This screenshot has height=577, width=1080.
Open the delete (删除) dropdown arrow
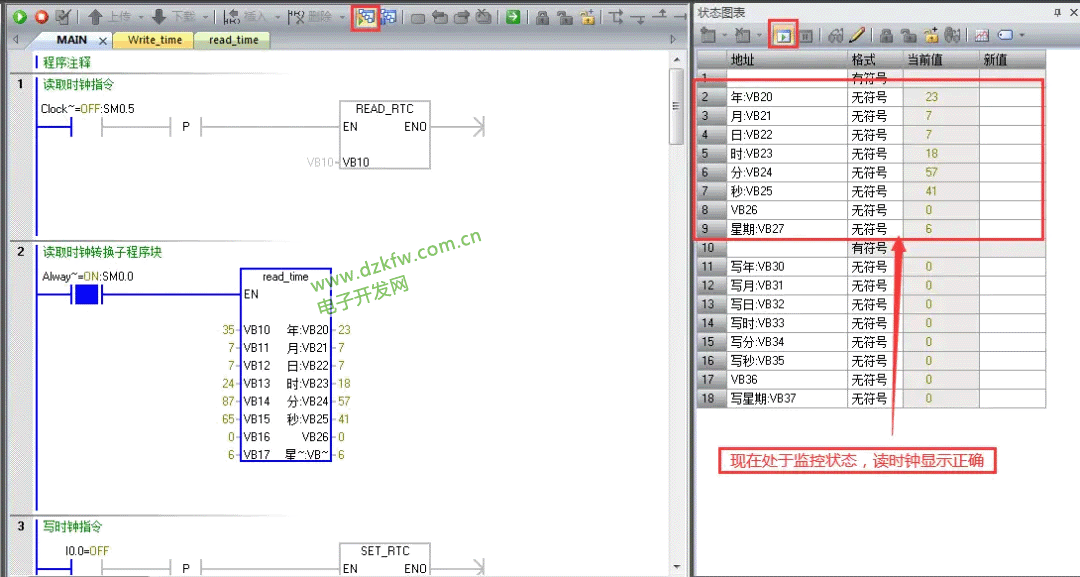[x=341, y=18]
